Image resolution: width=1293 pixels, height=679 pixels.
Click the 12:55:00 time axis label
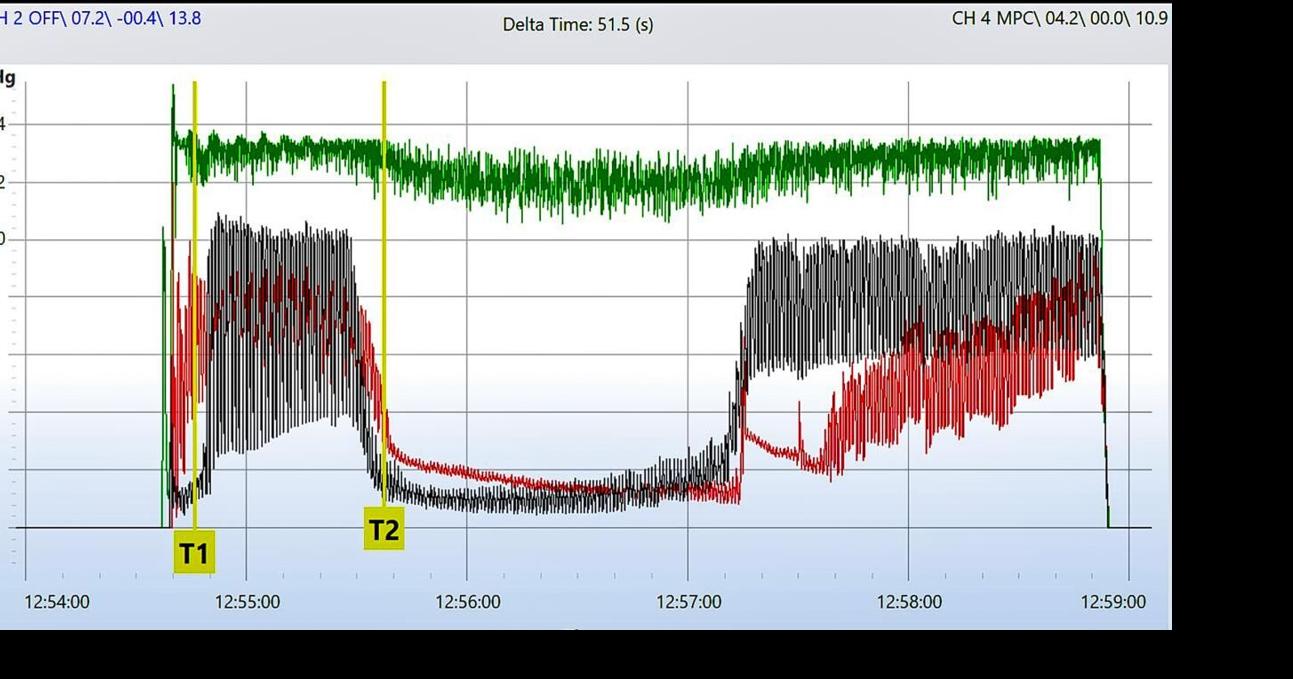coord(247,602)
